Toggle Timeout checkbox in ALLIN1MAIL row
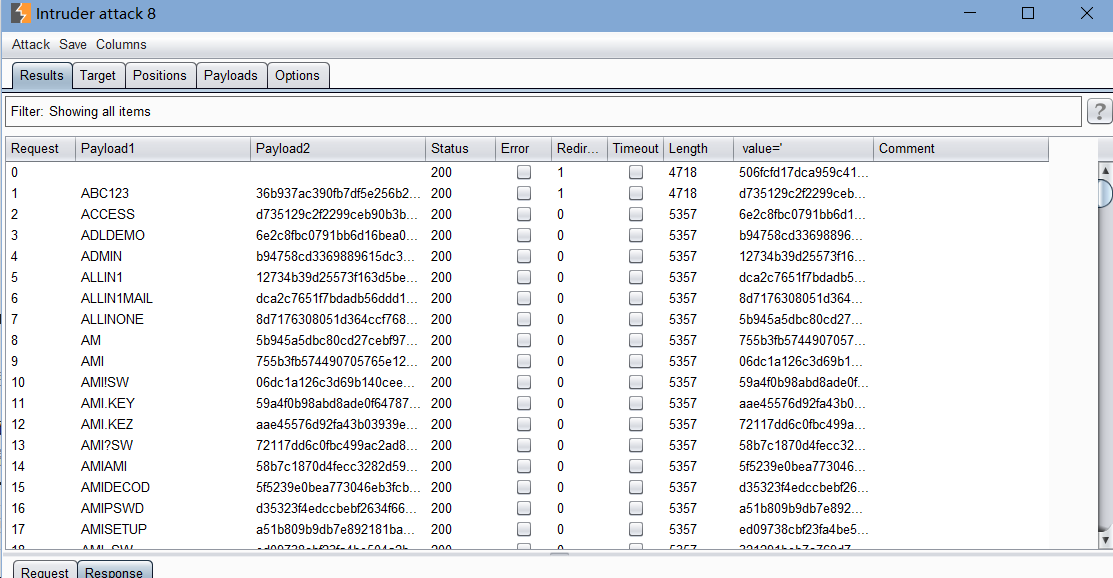 pyautogui.click(x=636, y=298)
